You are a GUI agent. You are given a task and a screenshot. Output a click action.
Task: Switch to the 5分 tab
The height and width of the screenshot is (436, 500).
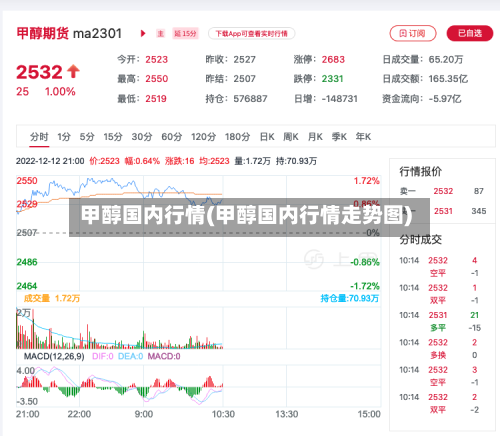(87, 137)
